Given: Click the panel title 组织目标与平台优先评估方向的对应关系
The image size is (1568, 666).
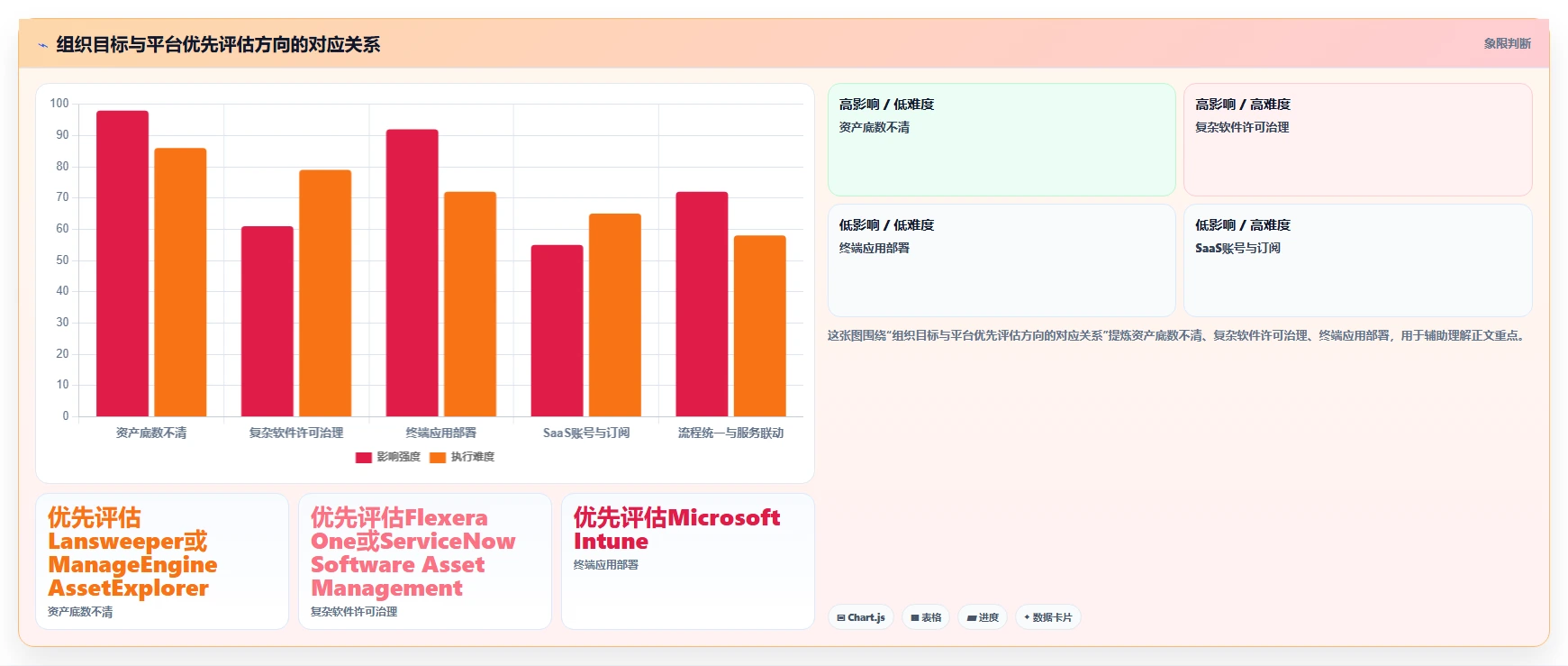Looking at the screenshot, I should [218, 44].
